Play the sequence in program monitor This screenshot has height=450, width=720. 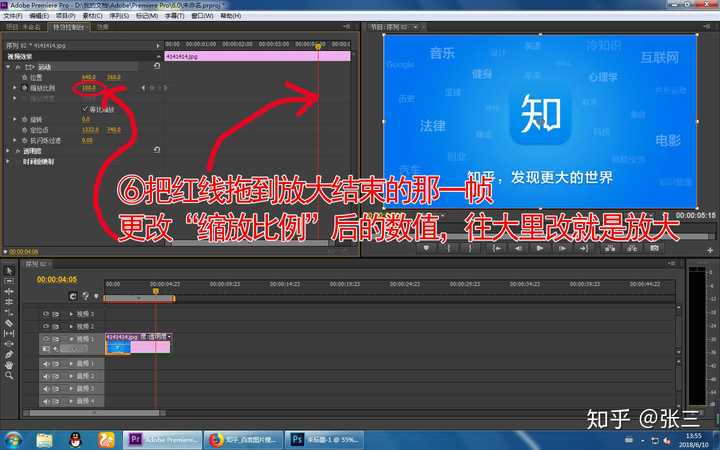(x=540, y=248)
